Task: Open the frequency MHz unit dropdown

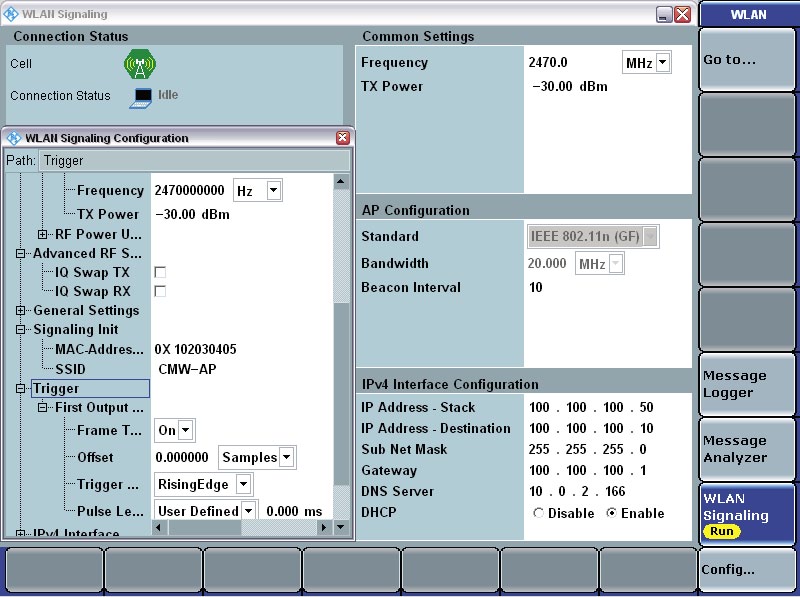Action: pyautogui.click(x=662, y=63)
